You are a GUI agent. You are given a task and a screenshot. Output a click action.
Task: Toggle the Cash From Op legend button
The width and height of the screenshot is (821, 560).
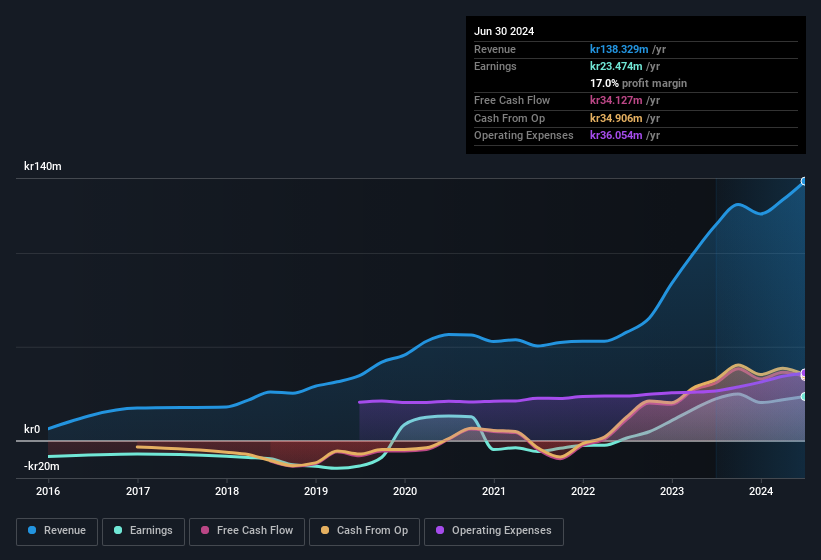(x=364, y=531)
